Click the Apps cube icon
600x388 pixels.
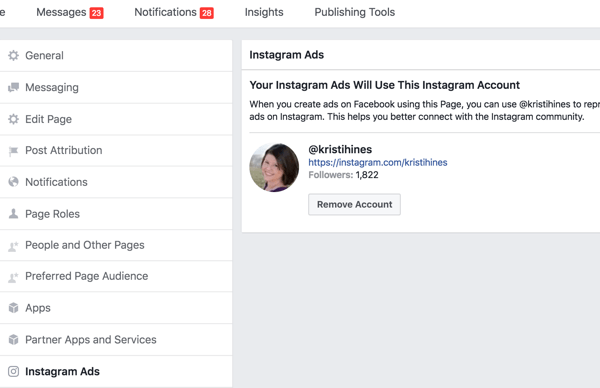[13, 308]
